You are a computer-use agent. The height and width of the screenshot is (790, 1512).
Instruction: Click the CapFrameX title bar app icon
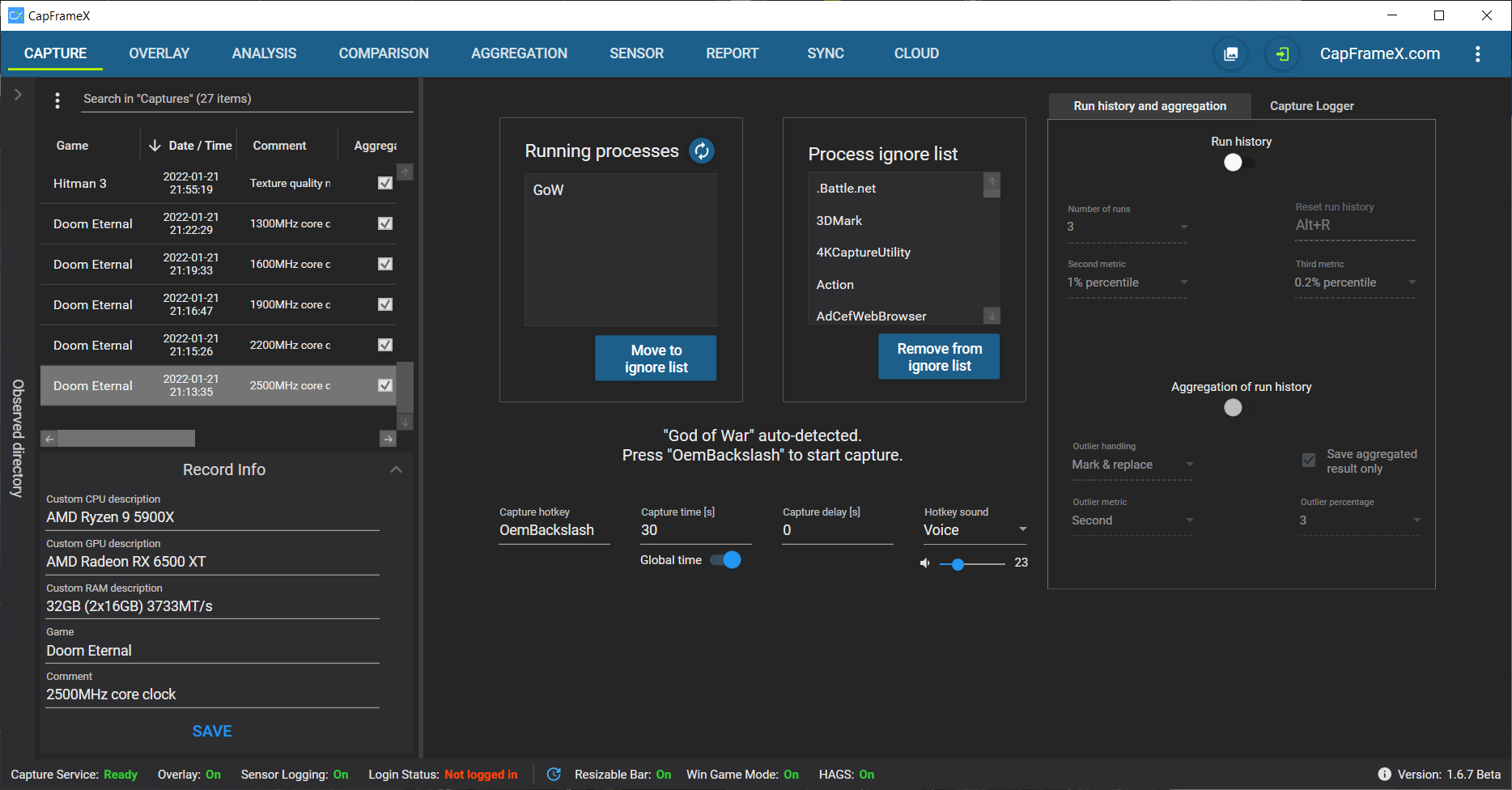(x=15, y=15)
